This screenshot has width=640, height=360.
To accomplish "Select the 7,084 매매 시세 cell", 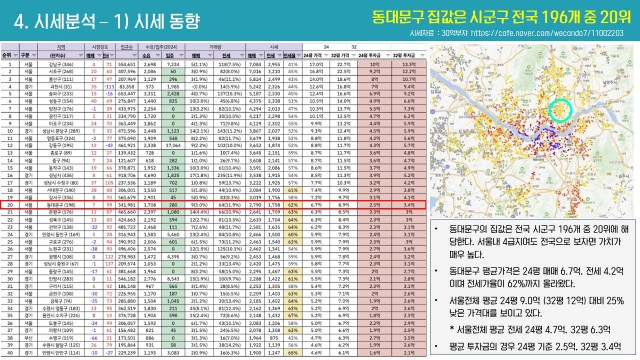I will (x=255, y=64).
